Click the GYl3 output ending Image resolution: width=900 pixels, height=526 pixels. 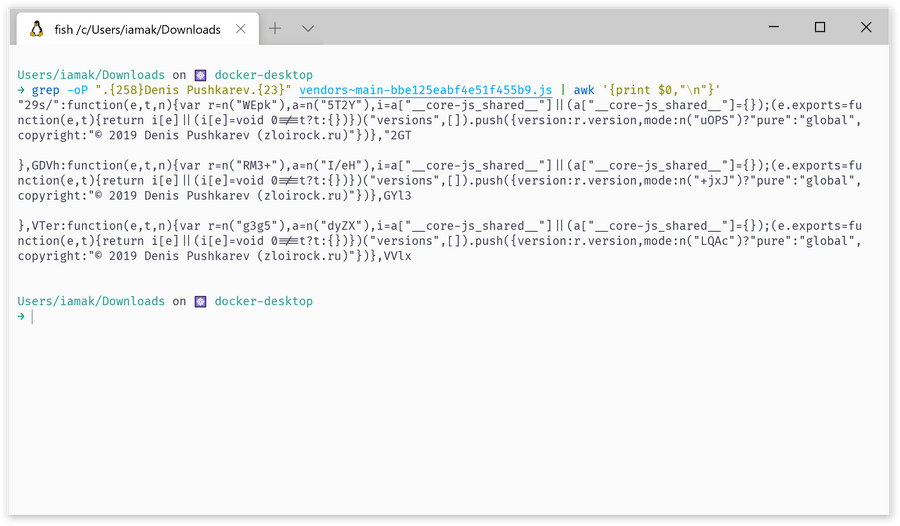tap(397, 196)
